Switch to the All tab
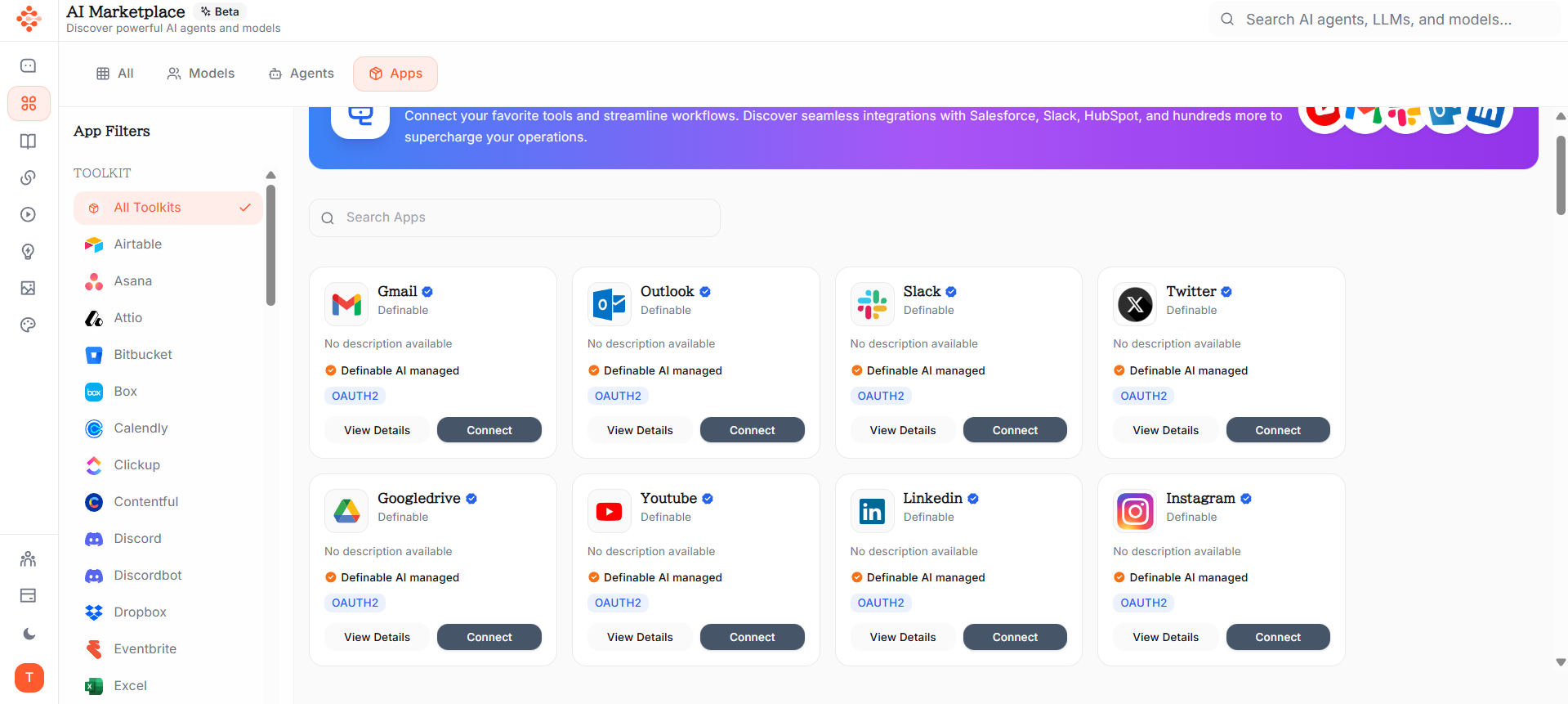 tap(115, 74)
